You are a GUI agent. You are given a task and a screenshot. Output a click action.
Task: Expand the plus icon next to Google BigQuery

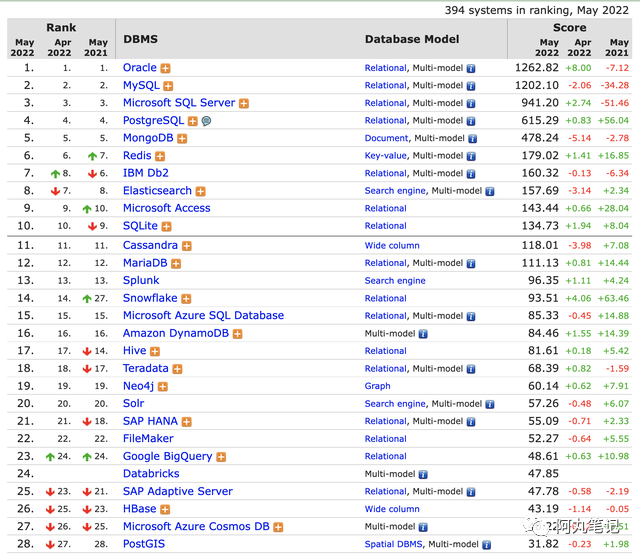click(221, 457)
